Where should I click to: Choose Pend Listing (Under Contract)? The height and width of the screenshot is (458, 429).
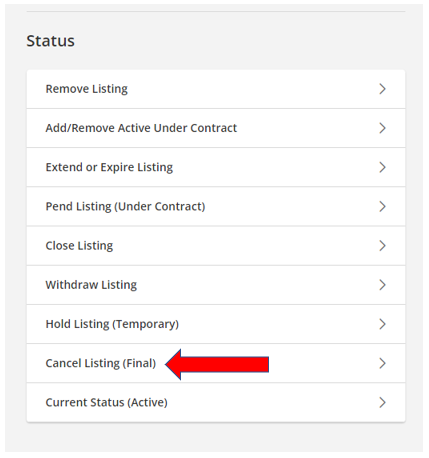pyautogui.click(x=216, y=206)
